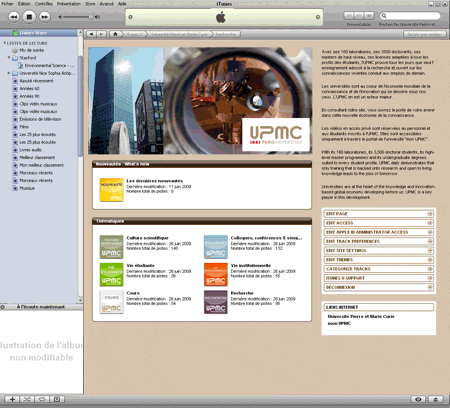This screenshot has width=450, height=408.
Task: Click the max-volume speaker icon
Action: click(x=97, y=17)
